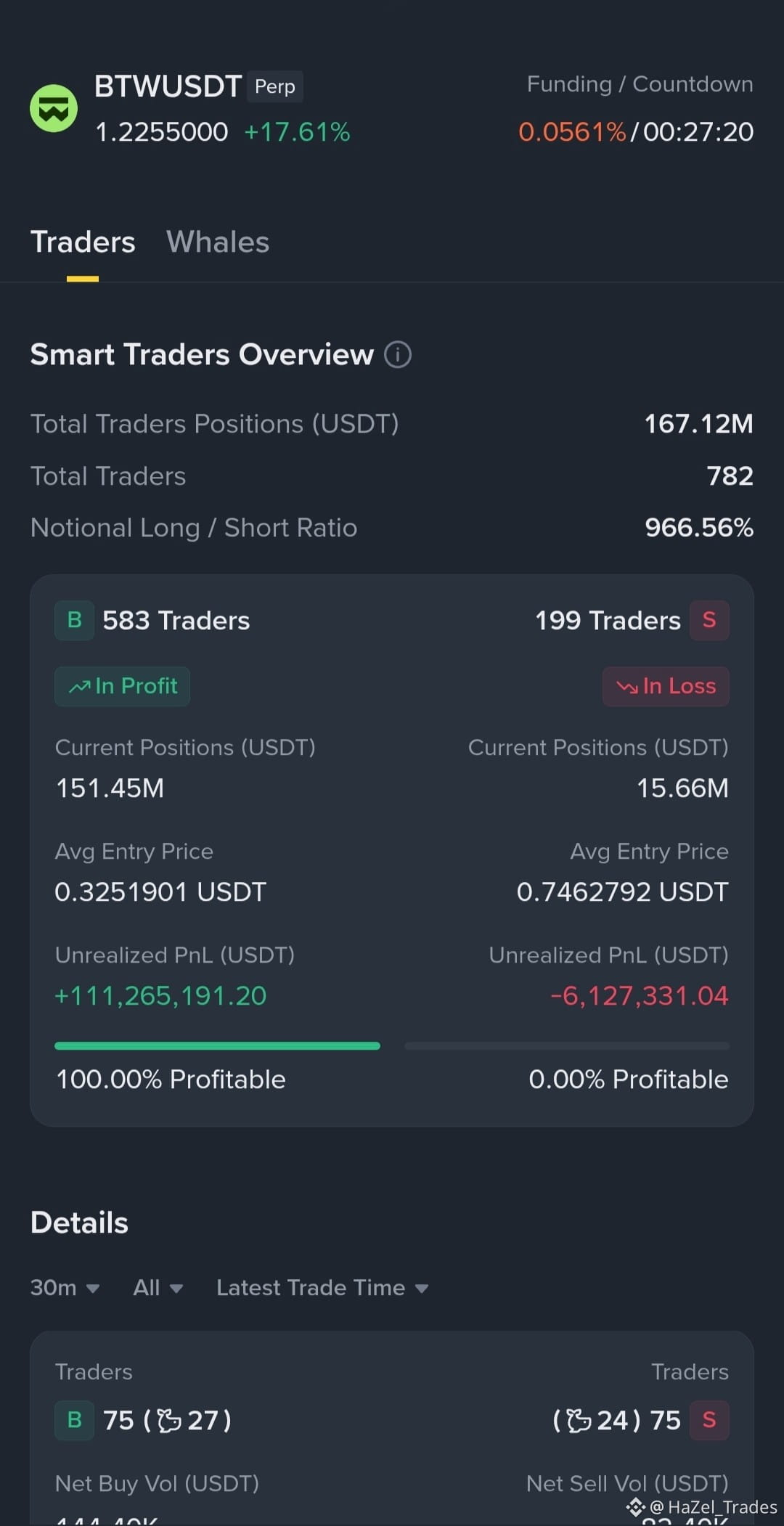Expand Latest Trade Time sort dropdown
Screen dimensions: 784x1526
pyautogui.click(x=322, y=1288)
